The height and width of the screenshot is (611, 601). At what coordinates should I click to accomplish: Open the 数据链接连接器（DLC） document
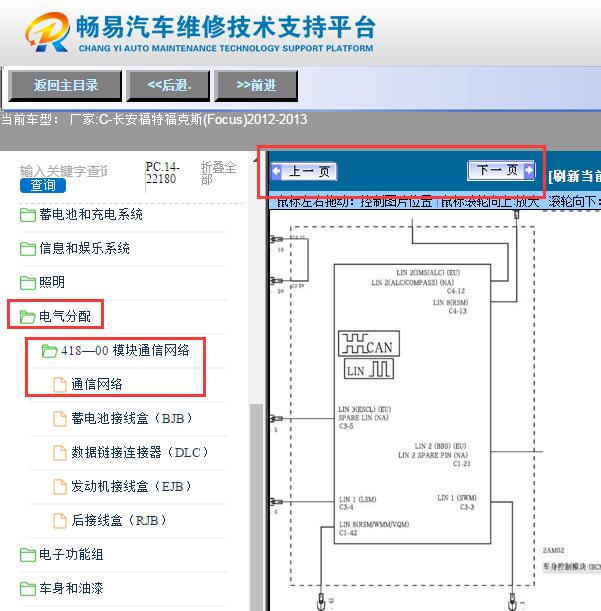[x=140, y=452]
